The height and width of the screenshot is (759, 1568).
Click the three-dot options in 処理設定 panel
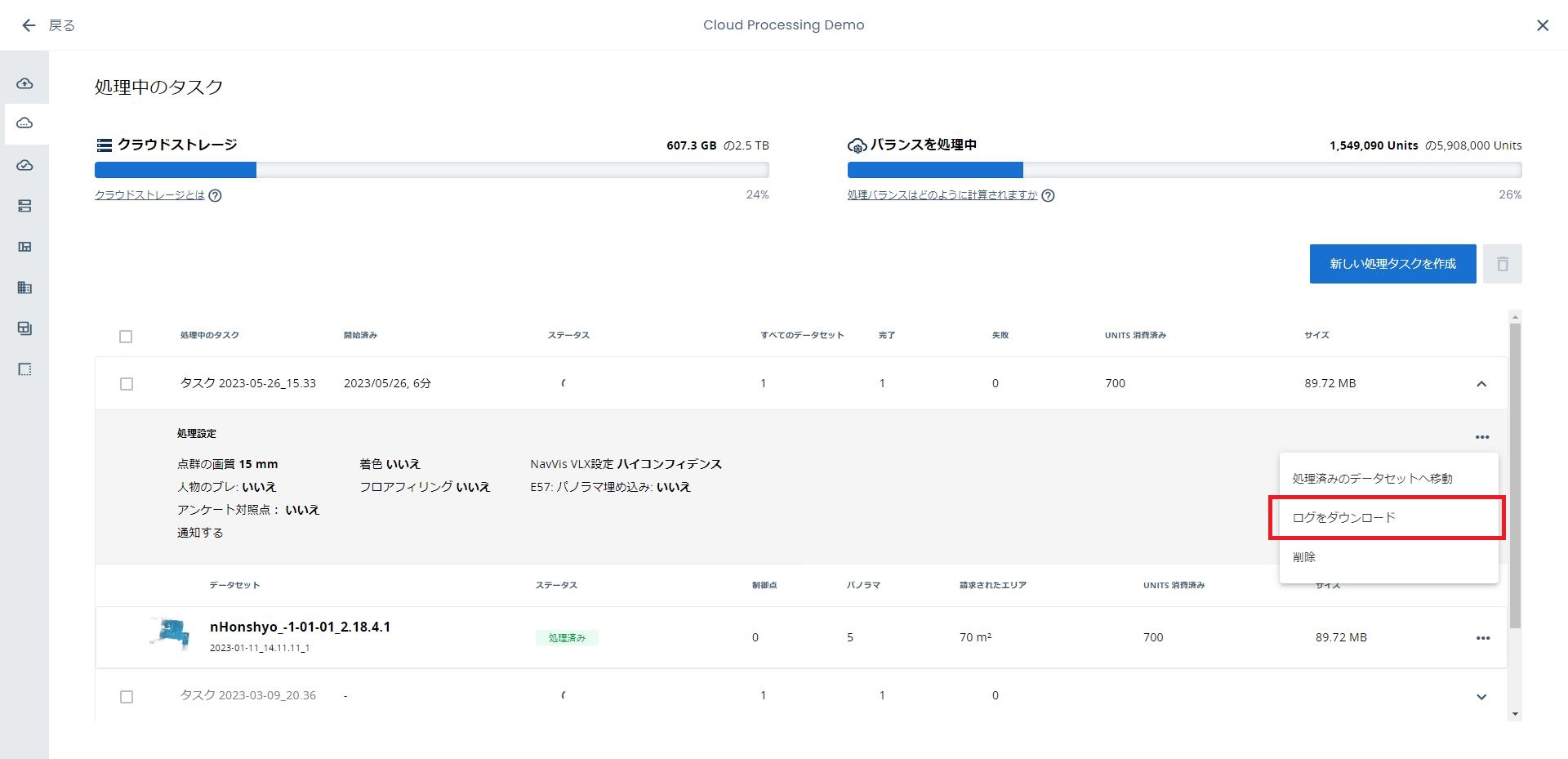(1482, 437)
